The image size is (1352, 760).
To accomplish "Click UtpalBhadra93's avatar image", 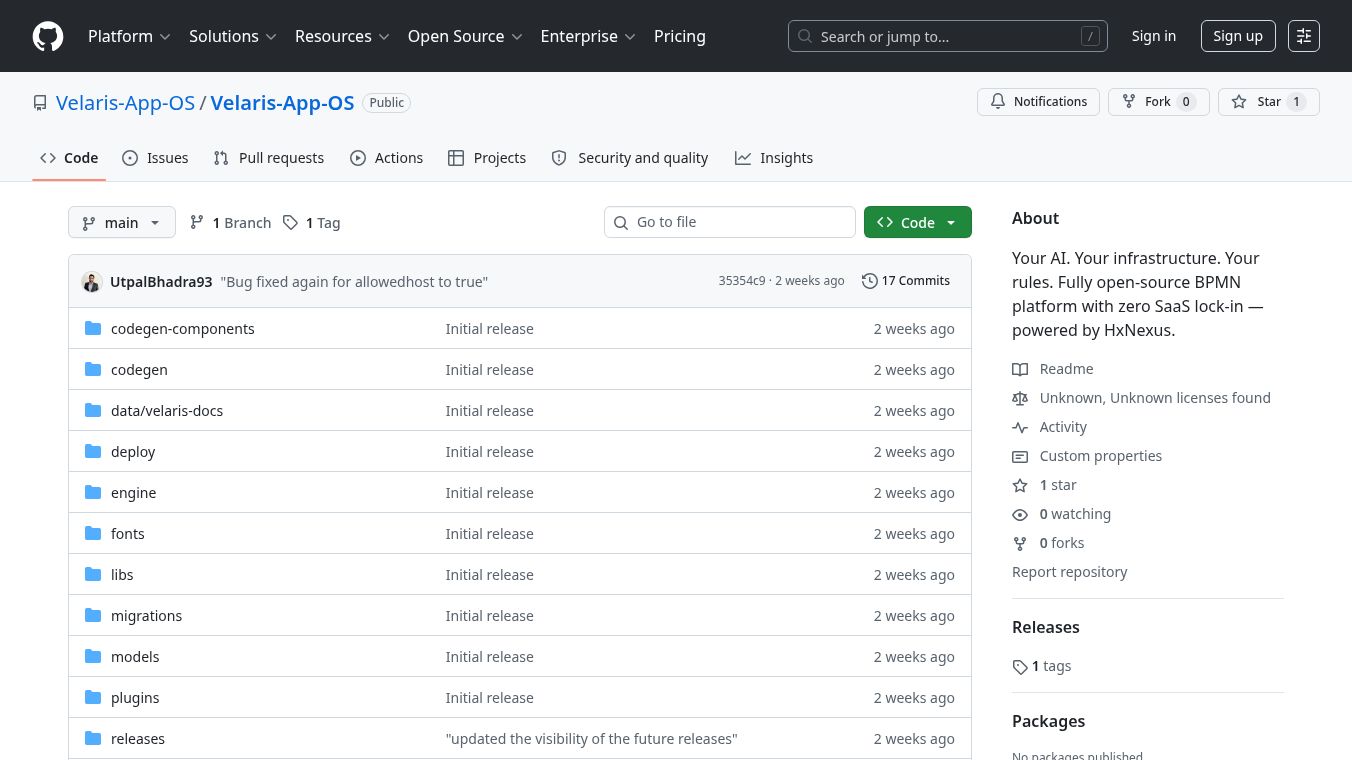I will 91,282.
